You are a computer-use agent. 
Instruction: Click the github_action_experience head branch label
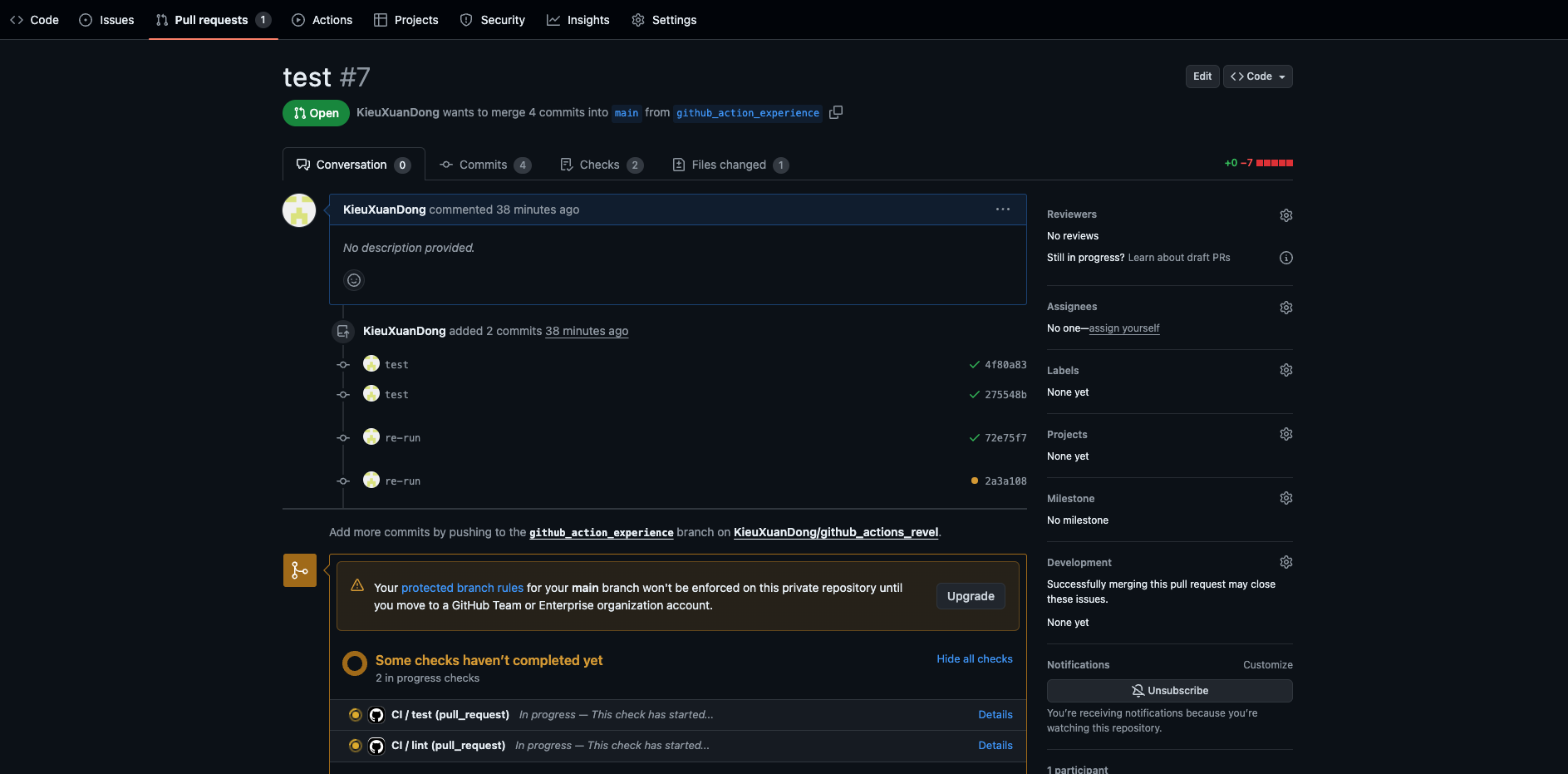coord(747,113)
